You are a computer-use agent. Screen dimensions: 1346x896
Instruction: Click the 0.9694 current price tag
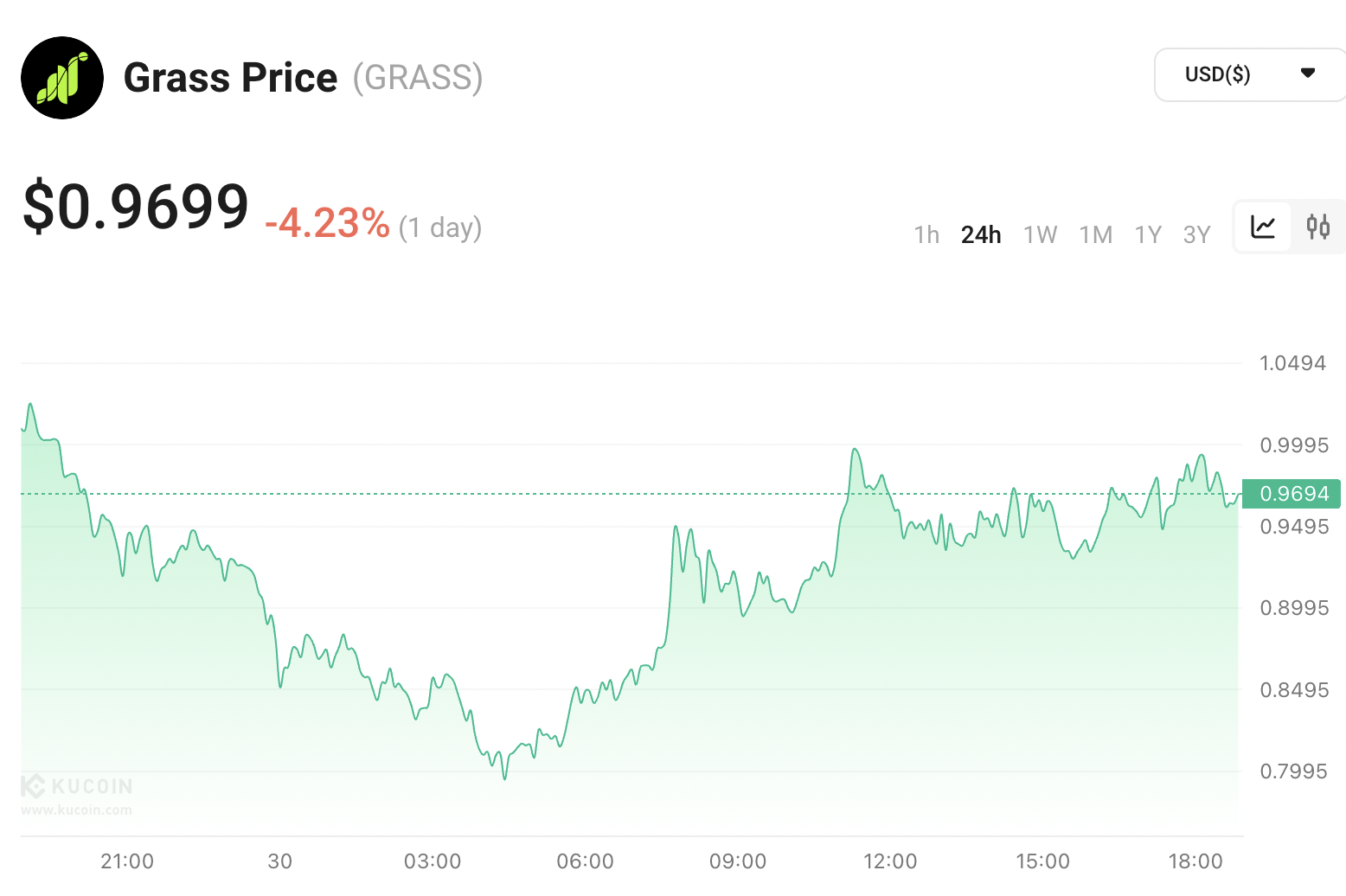coord(1292,494)
